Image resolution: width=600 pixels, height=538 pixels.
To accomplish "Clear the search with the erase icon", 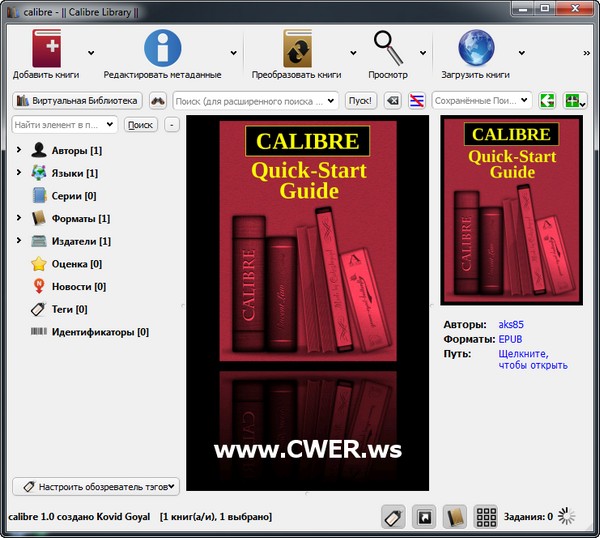I will 392,100.
